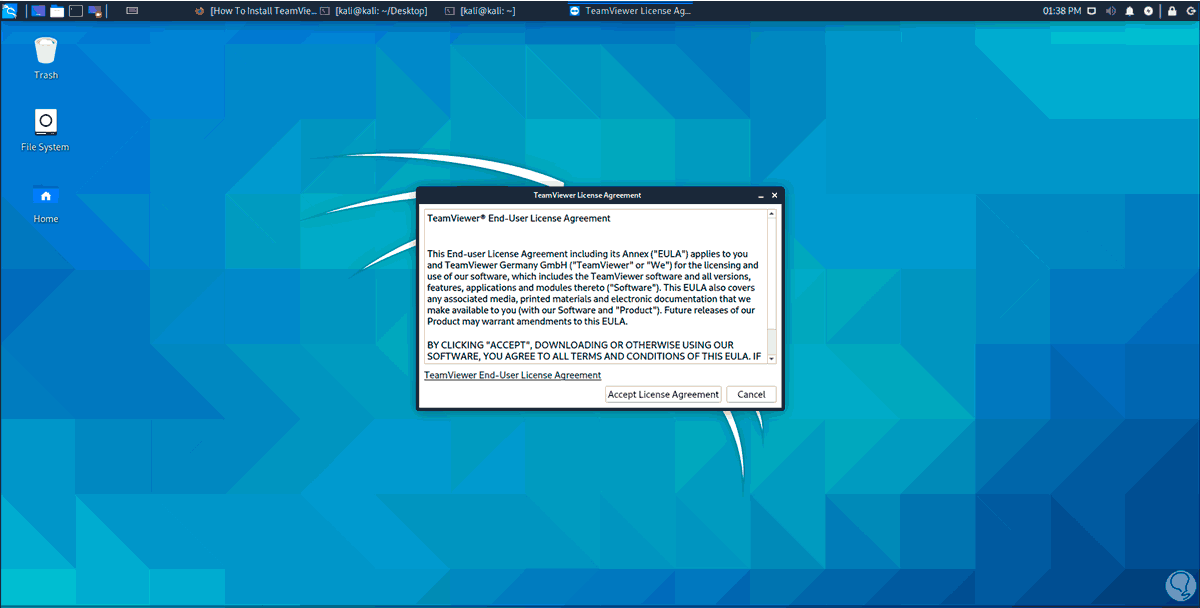
Task: Select TeamViewer License Agreement taskbar entry
Action: (630, 11)
